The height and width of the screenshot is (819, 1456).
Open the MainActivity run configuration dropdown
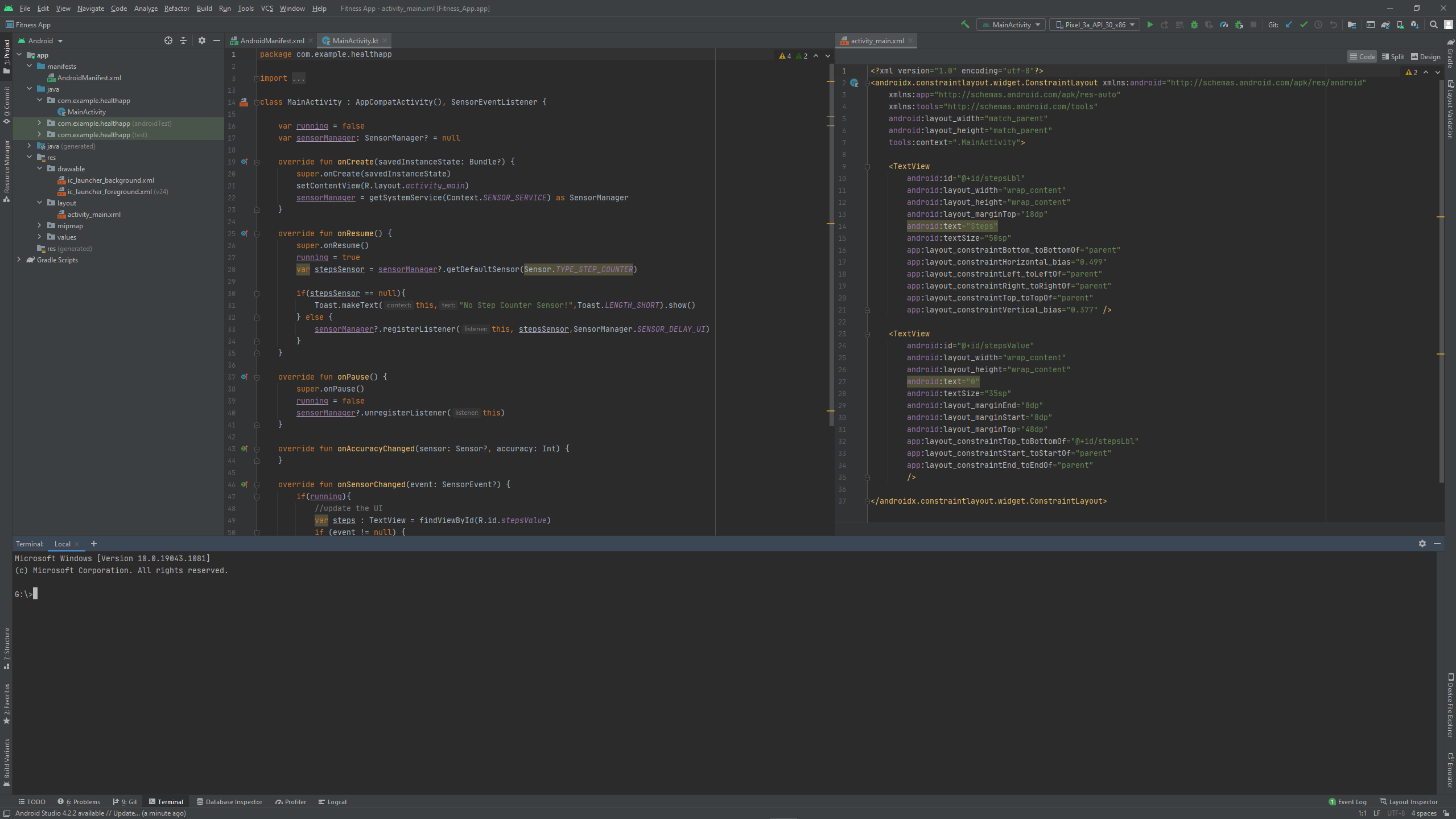point(1010,24)
